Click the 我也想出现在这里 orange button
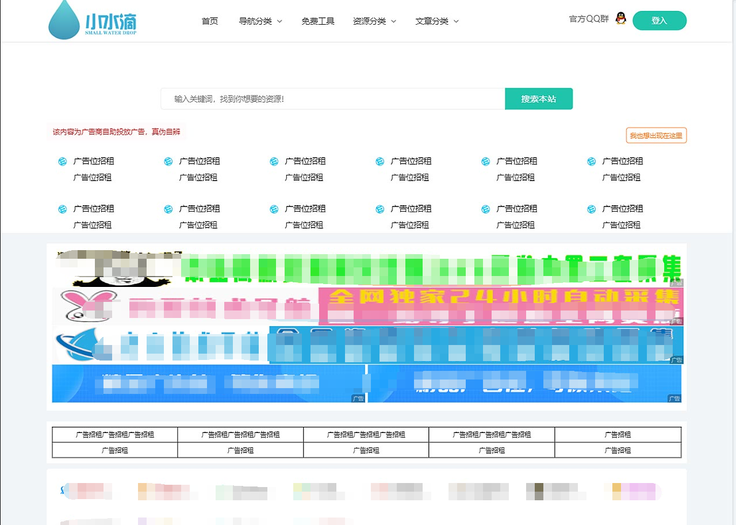 [656, 135]
